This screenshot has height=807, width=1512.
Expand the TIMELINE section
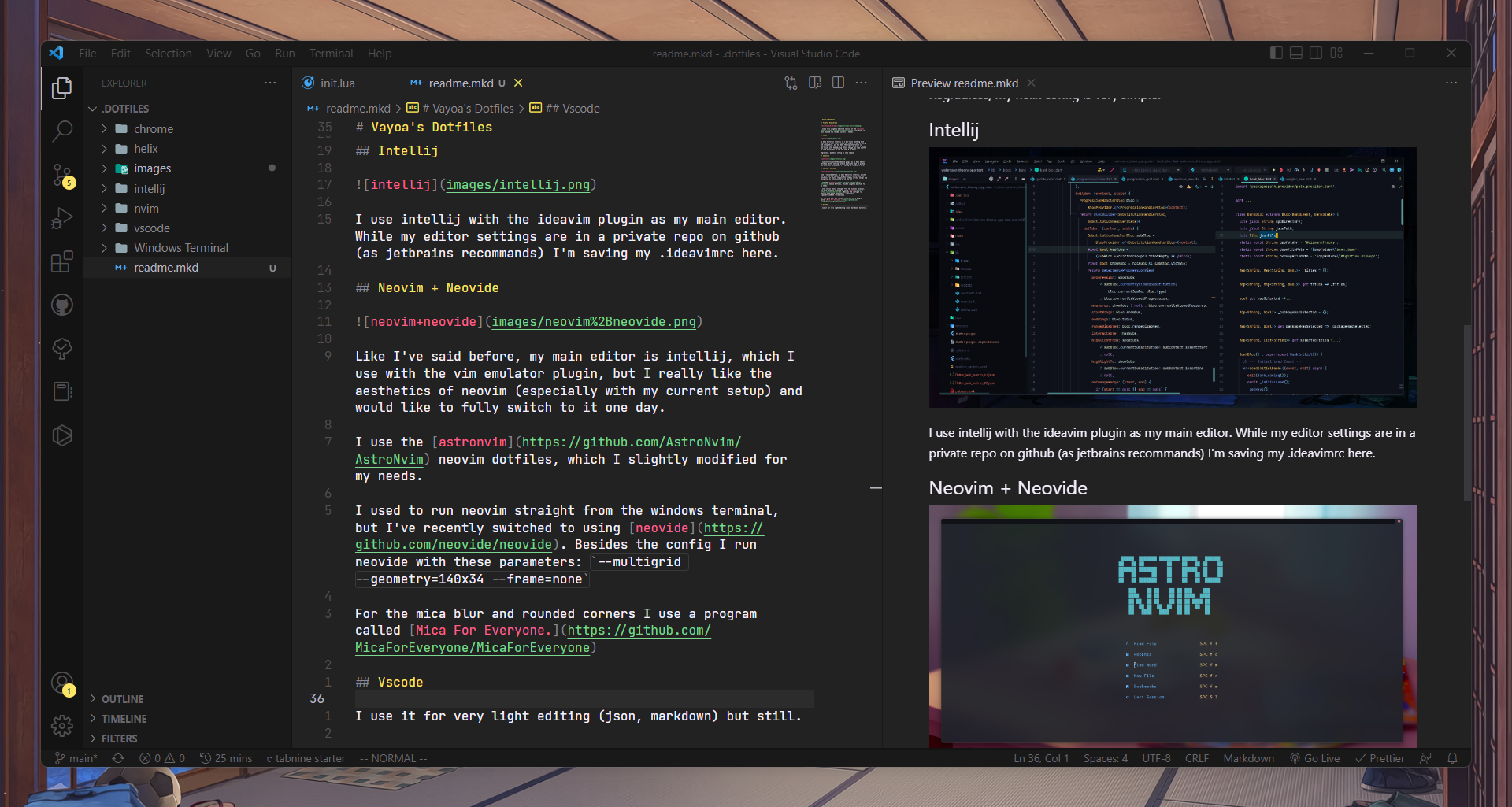point(187,718)
